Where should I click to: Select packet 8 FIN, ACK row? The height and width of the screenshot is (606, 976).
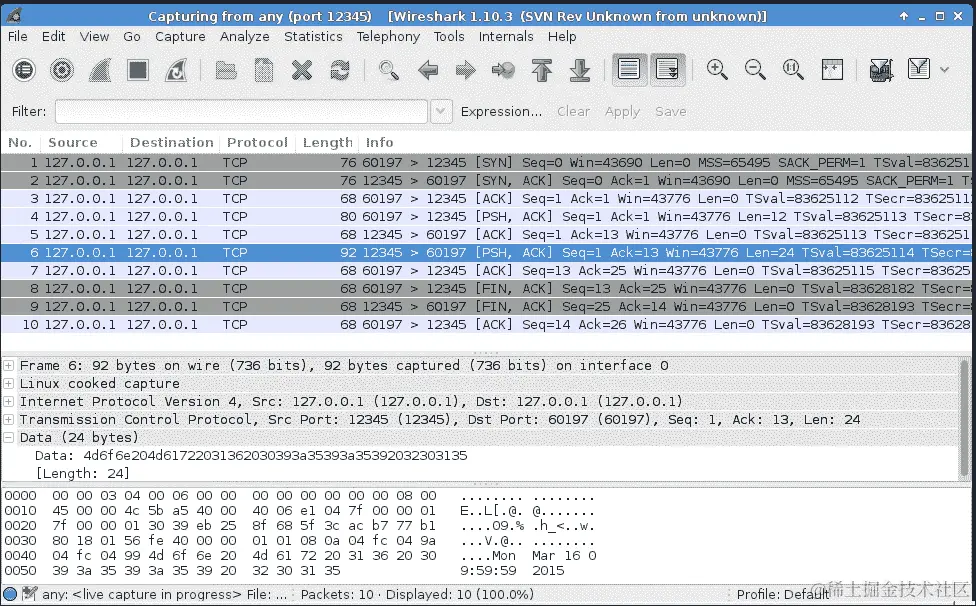click(486, 289)
